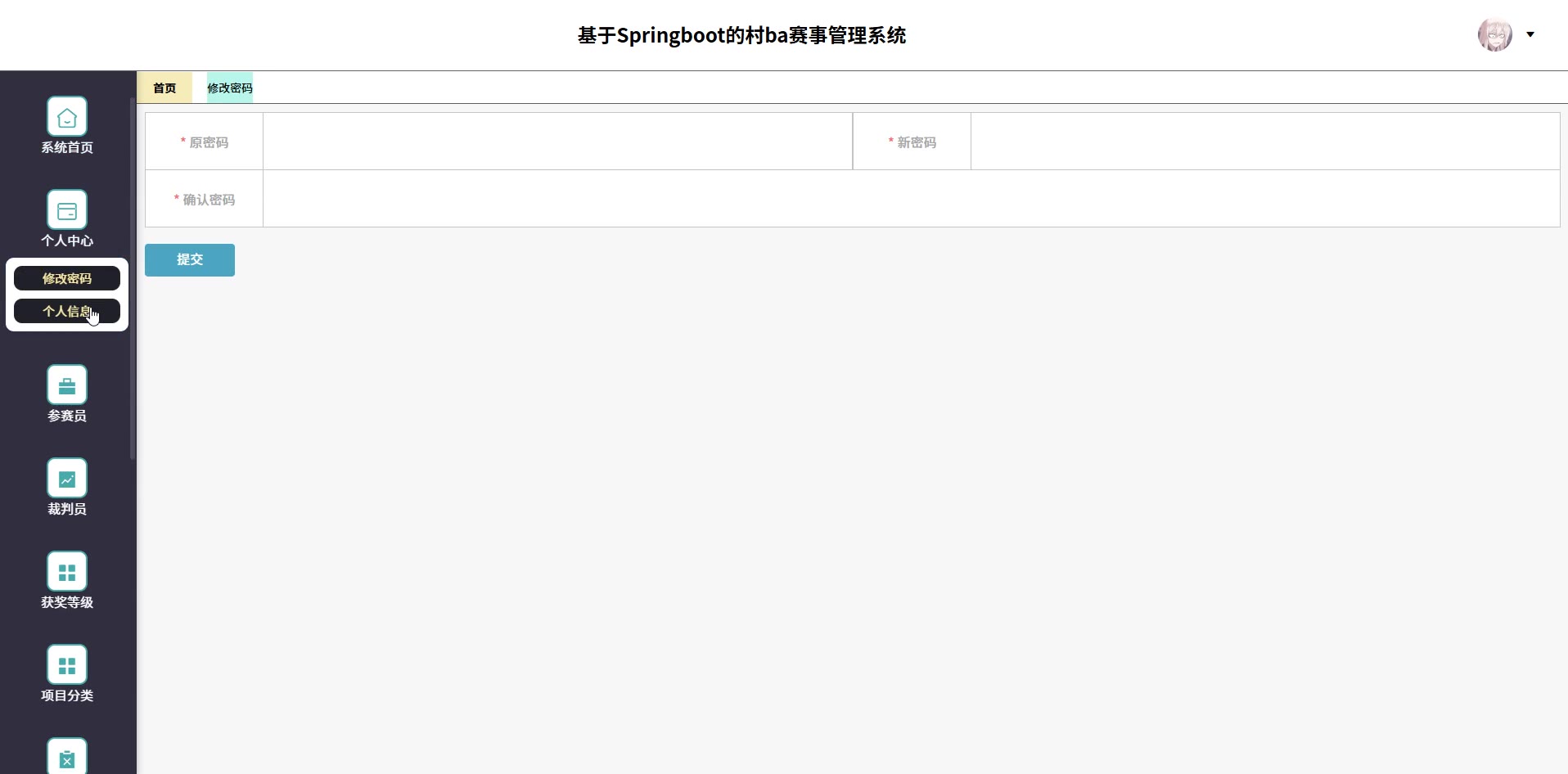Click the clipboard icon at sidebar bottom

pyautogui.click(x=67, y=756)
